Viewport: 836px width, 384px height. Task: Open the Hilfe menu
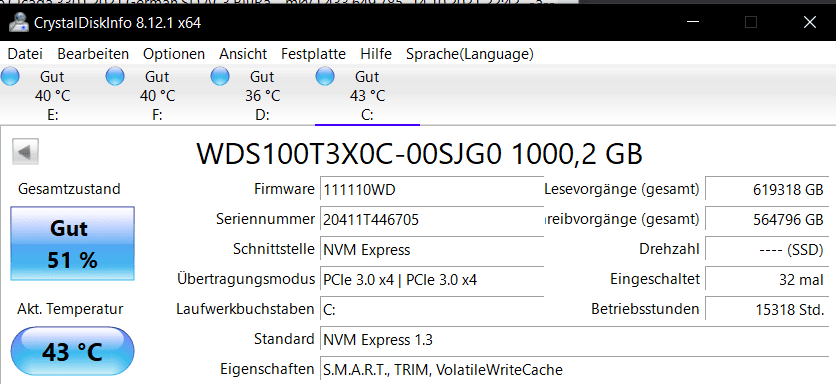click(376, 54)
